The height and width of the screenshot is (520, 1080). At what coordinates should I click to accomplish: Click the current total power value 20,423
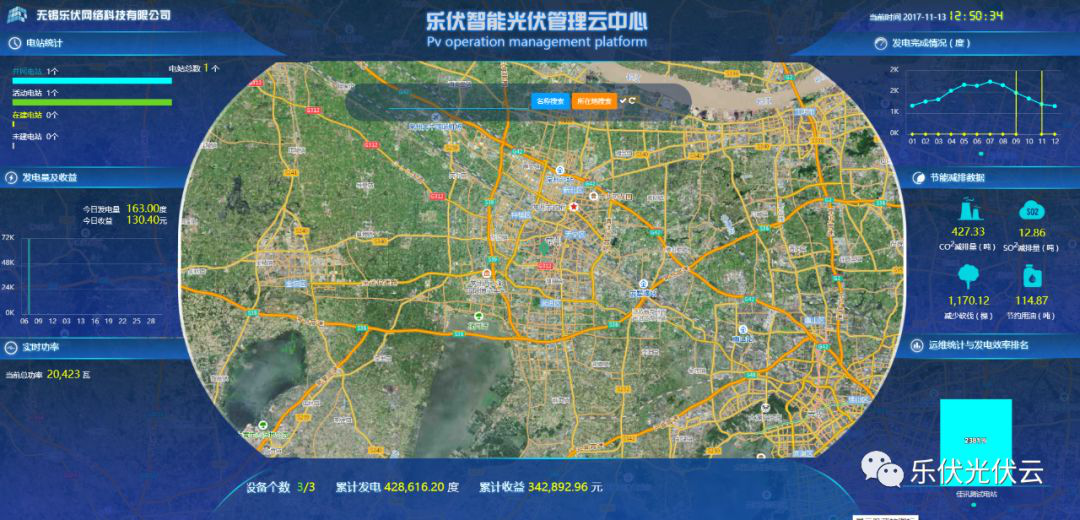(x=63, y=375)
